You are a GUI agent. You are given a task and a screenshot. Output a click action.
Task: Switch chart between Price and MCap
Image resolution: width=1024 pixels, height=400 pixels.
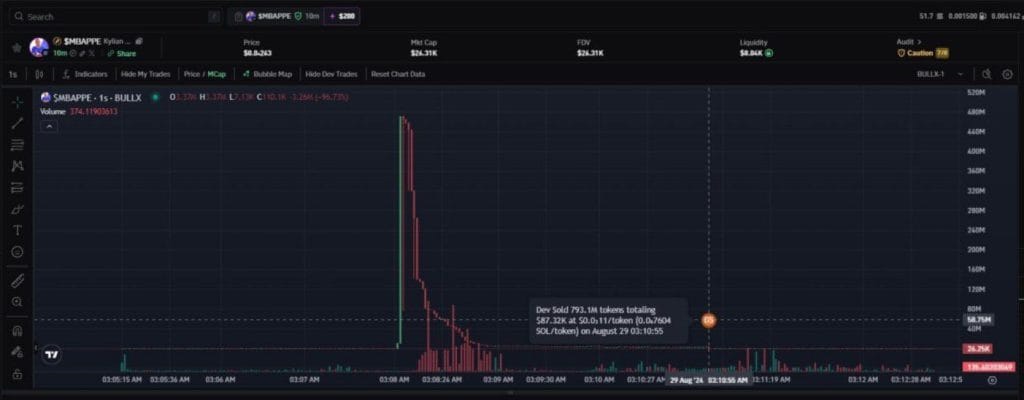tap(205, 74)
